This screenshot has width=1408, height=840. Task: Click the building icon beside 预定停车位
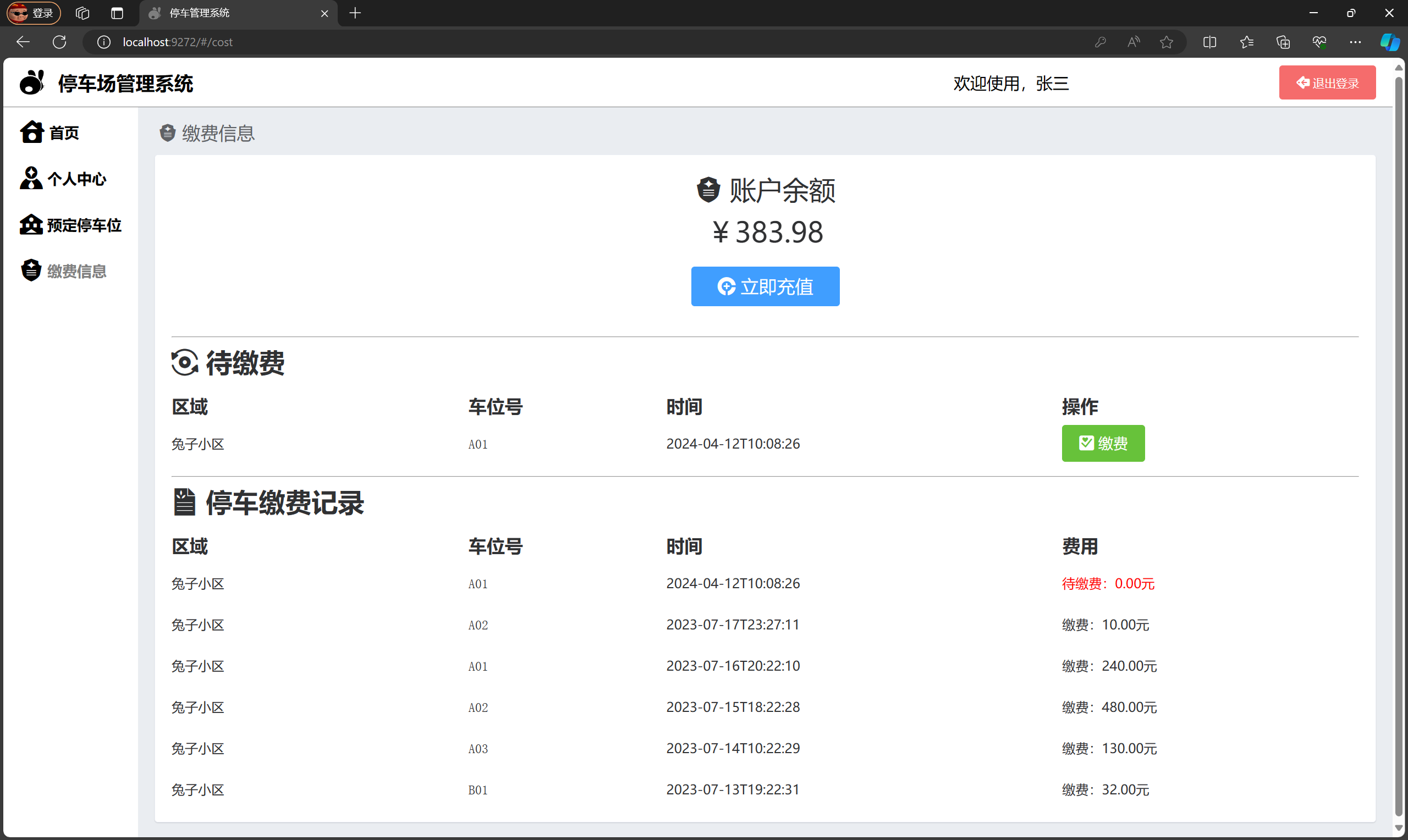(31, 224)
